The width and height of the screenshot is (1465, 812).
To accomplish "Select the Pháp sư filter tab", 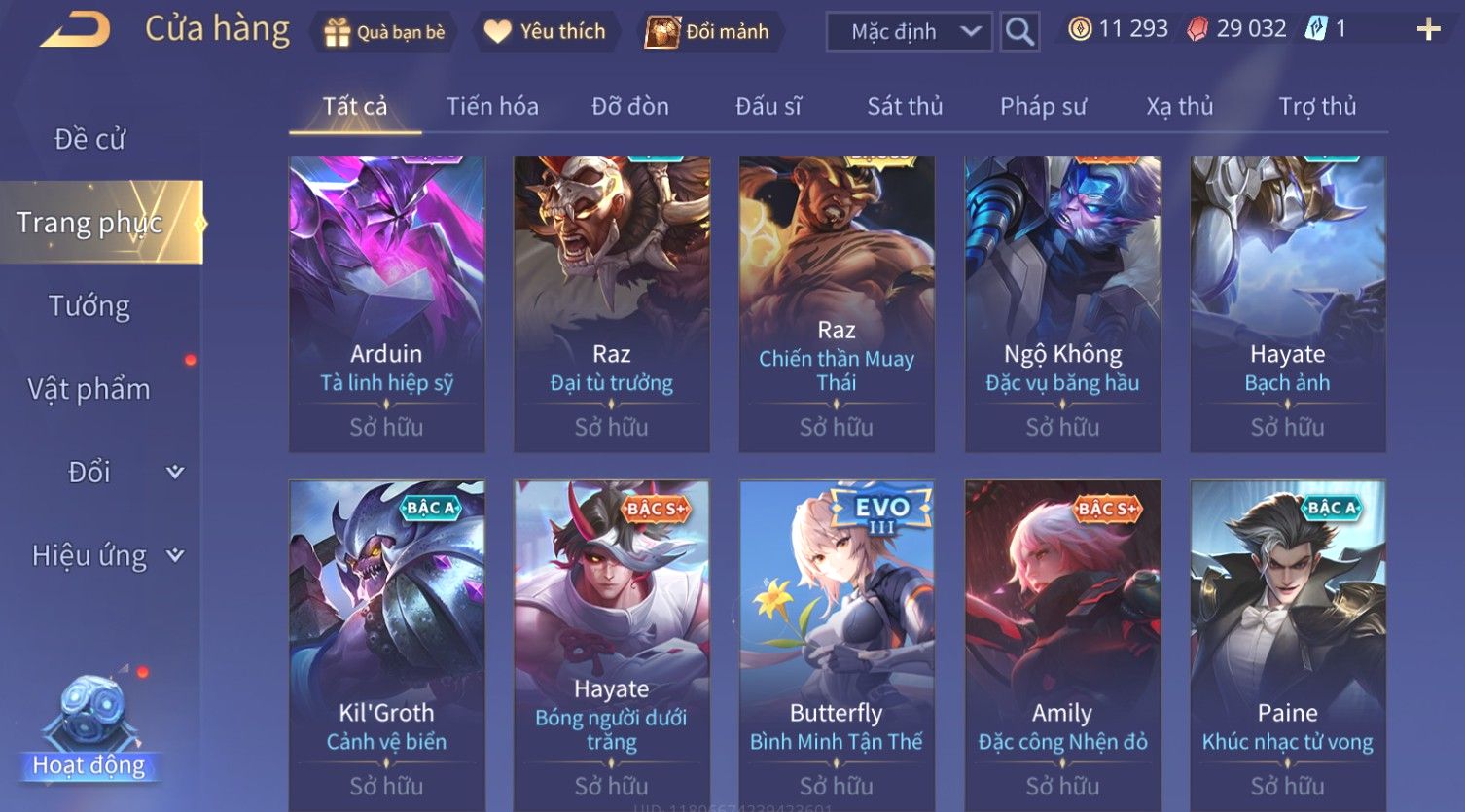I will tap(1043, 106).
